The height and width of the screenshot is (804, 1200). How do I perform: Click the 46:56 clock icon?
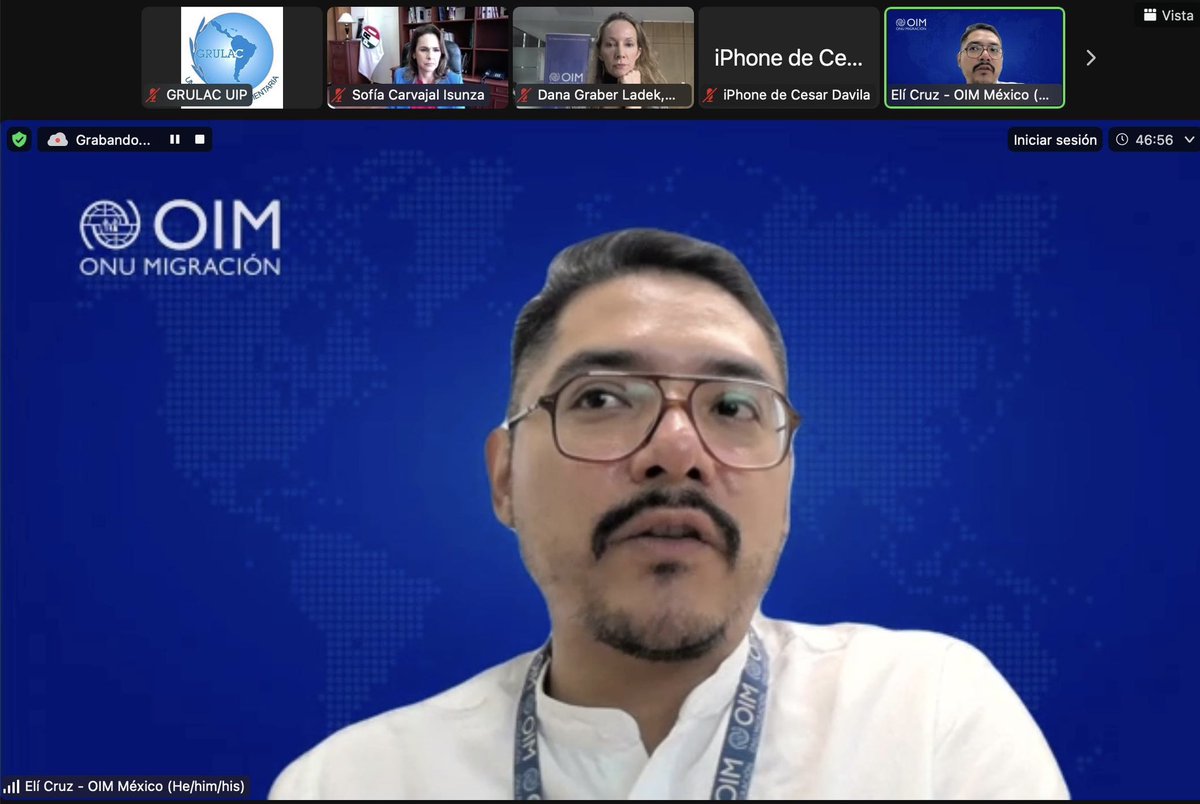(x=1123, y=140)
